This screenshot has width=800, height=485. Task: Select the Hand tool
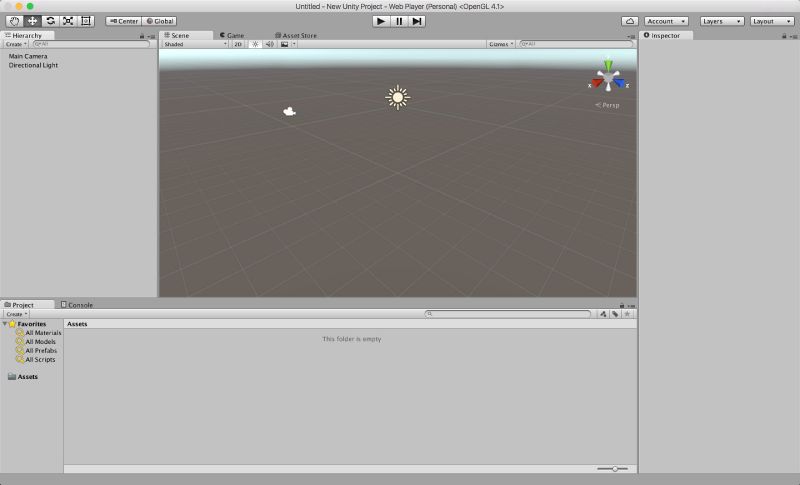(14, 21)
